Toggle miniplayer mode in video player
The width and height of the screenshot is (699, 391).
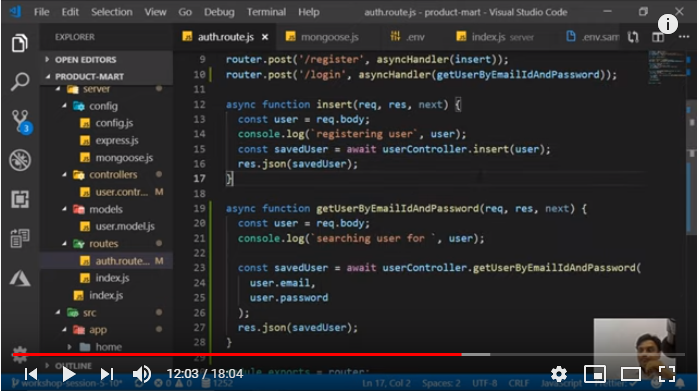click(595, 374)
